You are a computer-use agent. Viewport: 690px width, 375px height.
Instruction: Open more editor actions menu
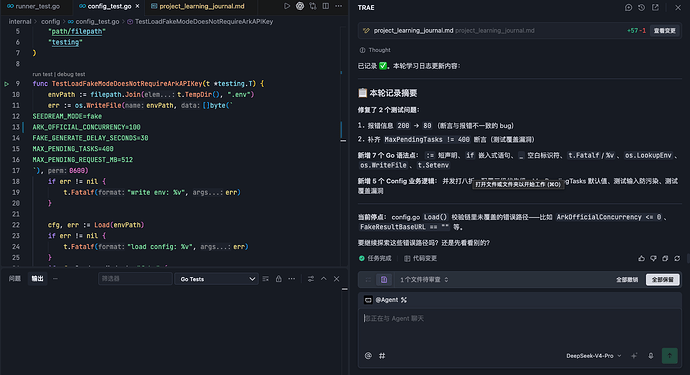pos(338,6)
